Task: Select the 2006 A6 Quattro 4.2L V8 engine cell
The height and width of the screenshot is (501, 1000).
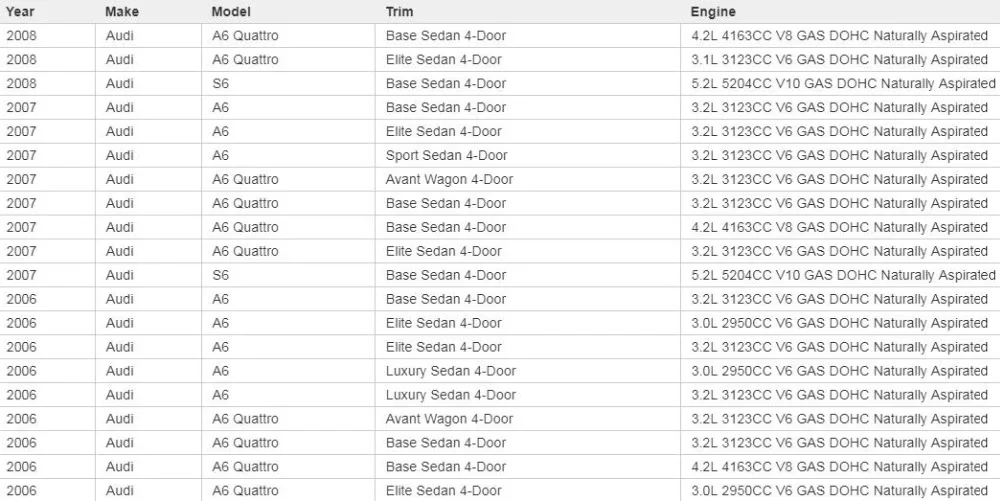Action: pos(839,467)
